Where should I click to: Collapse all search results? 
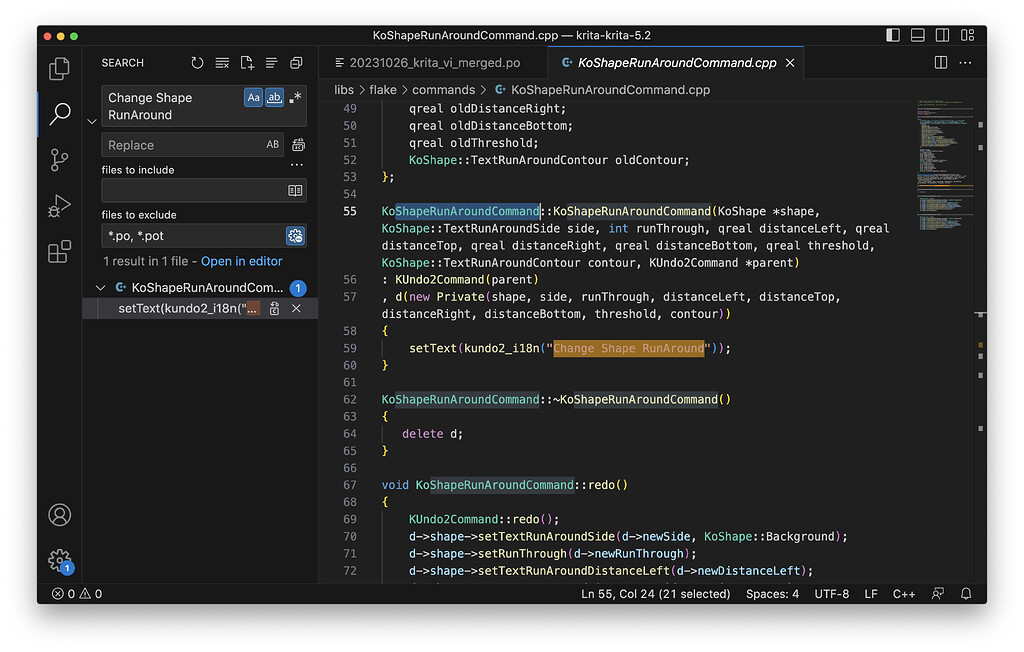[x=296, y=63]
